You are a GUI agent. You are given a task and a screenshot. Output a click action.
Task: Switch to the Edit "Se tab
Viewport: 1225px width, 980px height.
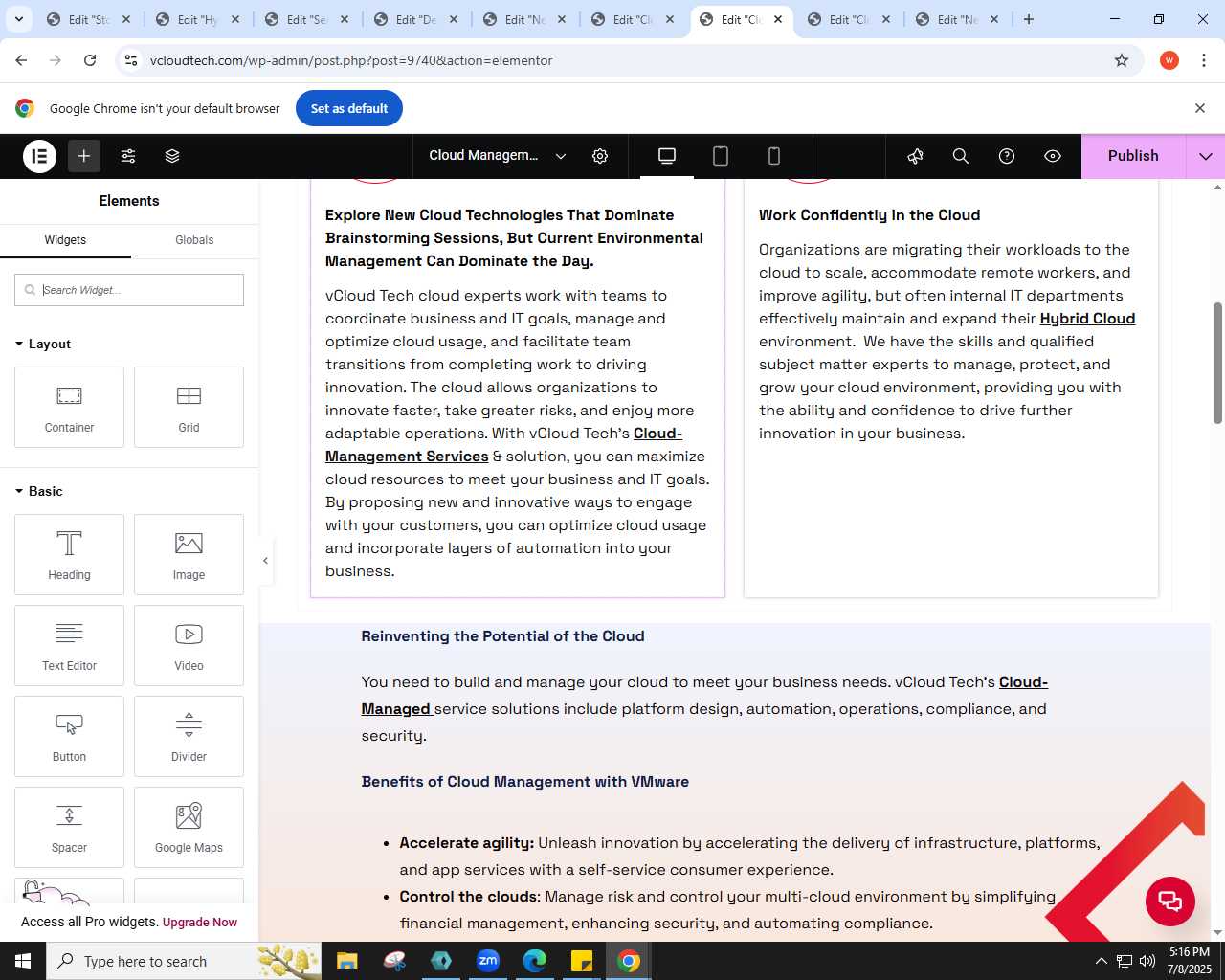click(307, 19)
